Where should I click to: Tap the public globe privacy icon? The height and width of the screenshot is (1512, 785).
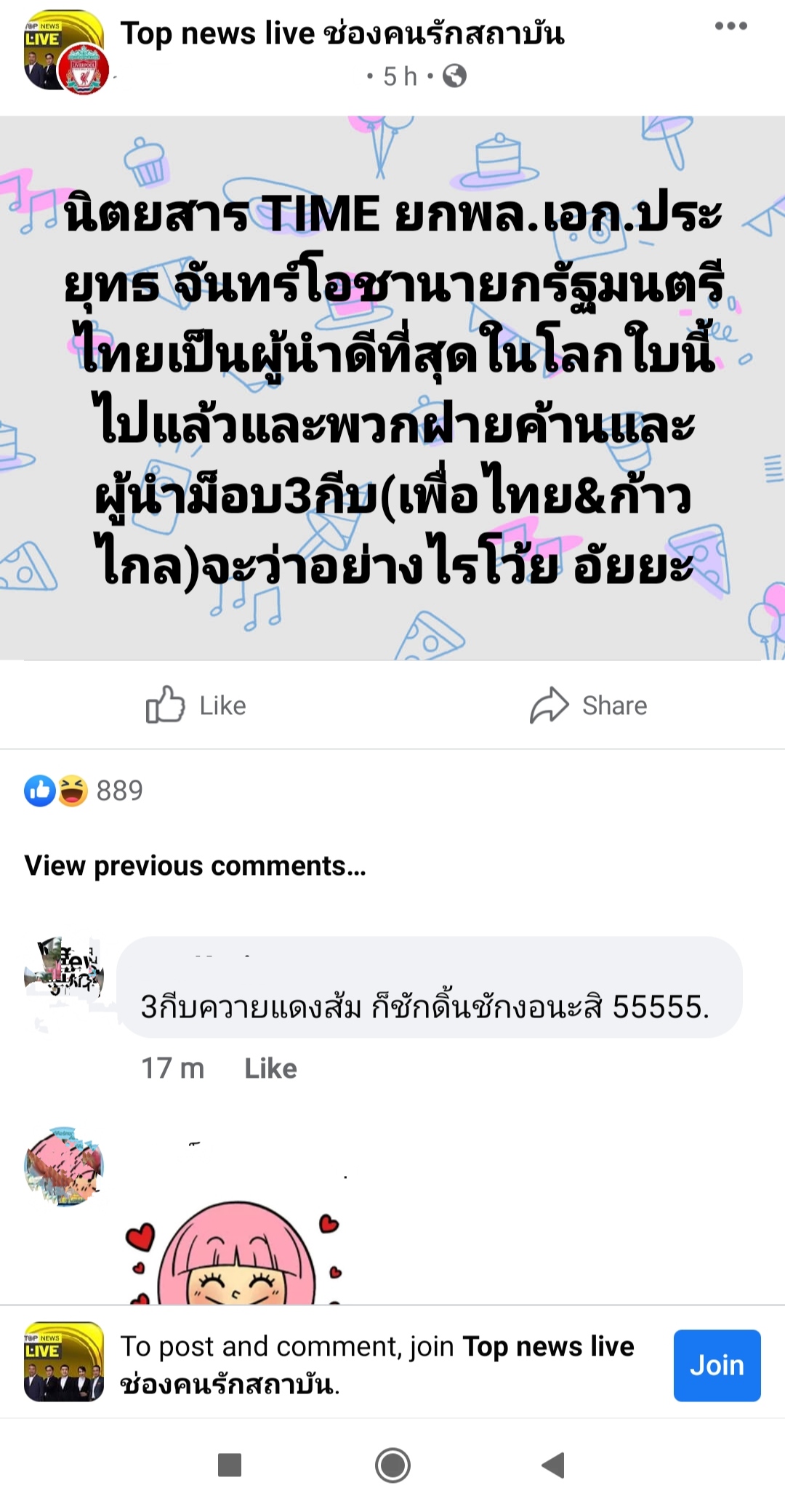[454, 76]
